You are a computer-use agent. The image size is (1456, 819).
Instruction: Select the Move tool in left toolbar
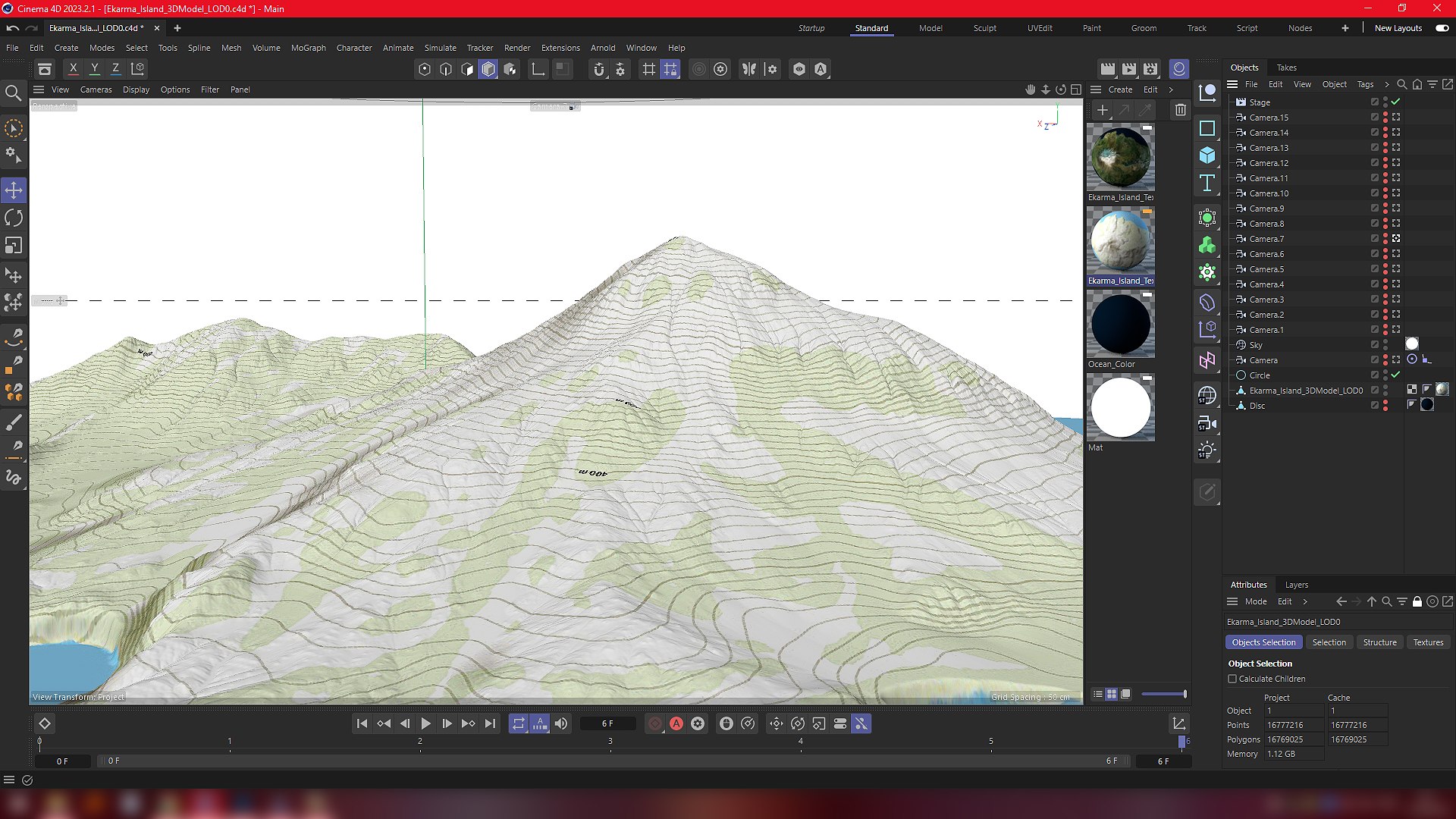tap(14, 190)
